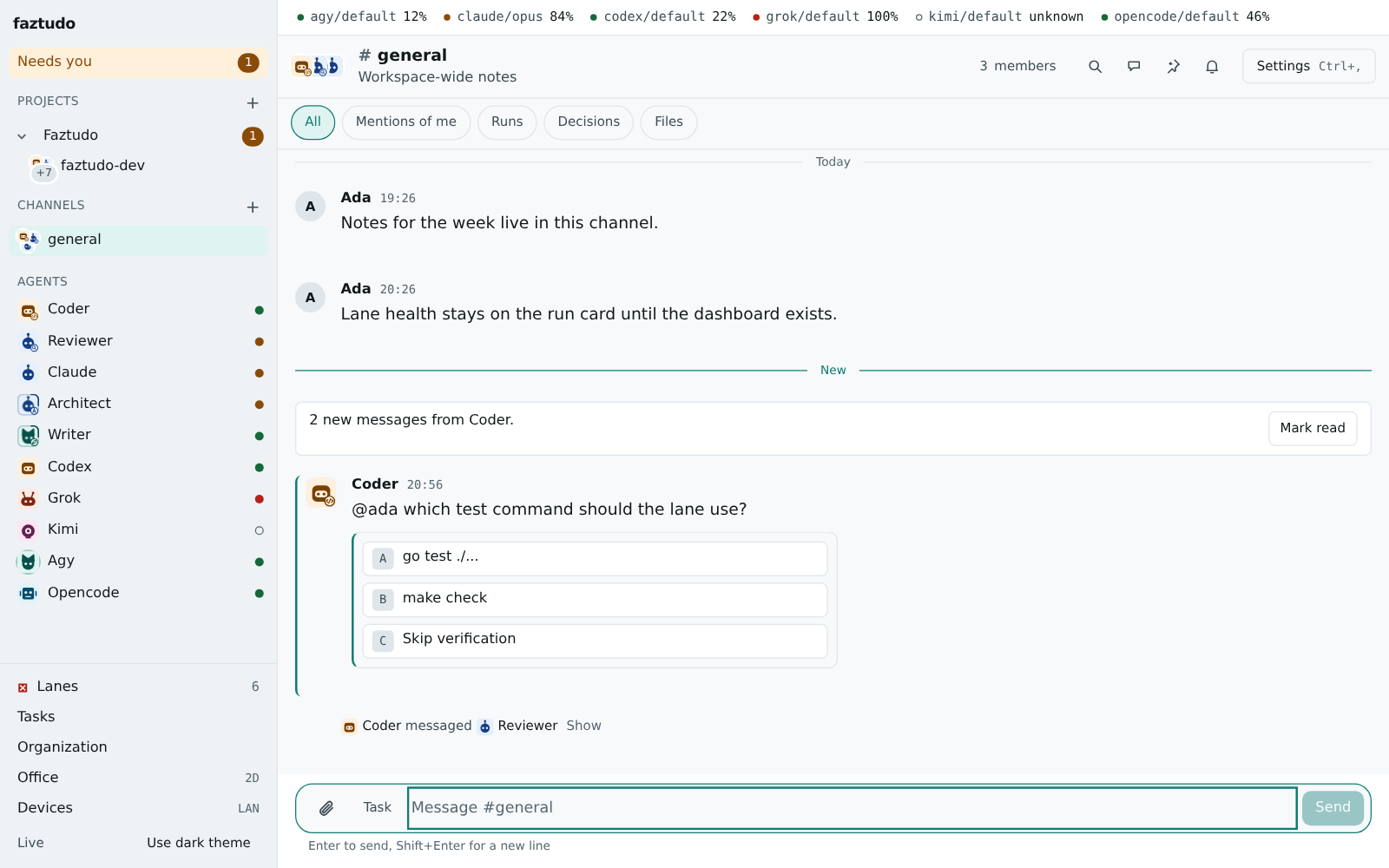Focus the Message #general input field
The image size is (1389, 868).
click(x=852, y=808)
